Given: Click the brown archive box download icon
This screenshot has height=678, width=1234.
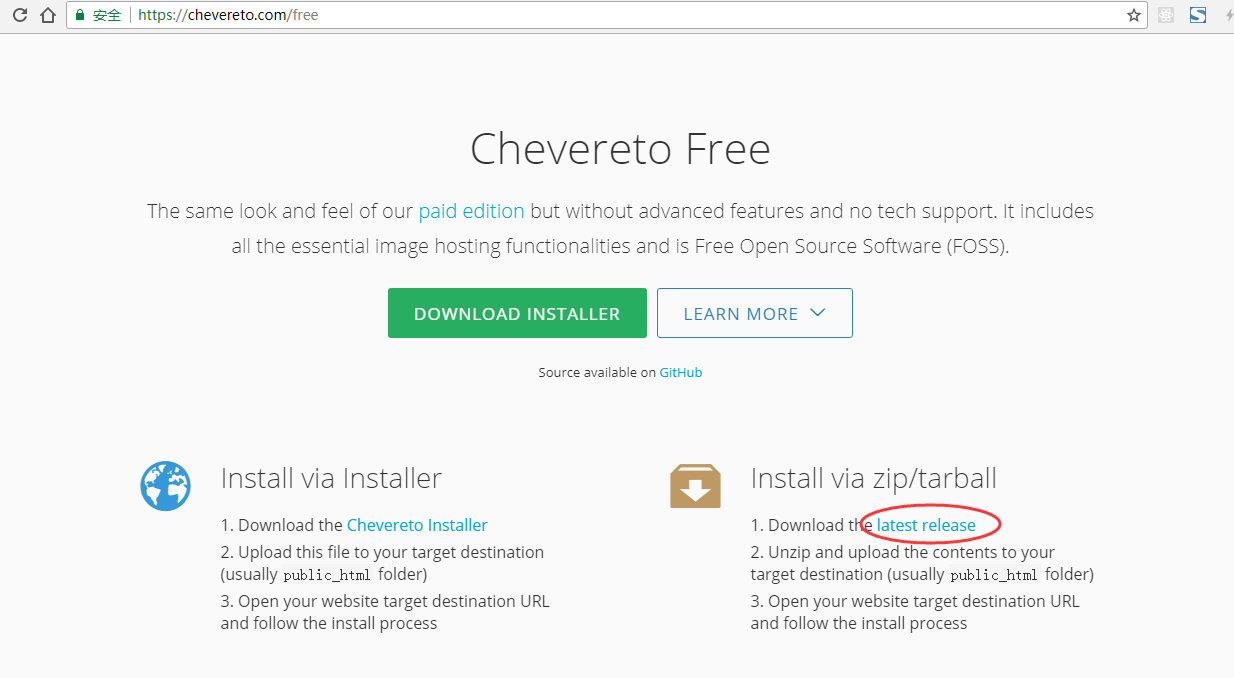Looking at the screenshot, I should pos(695,486).
